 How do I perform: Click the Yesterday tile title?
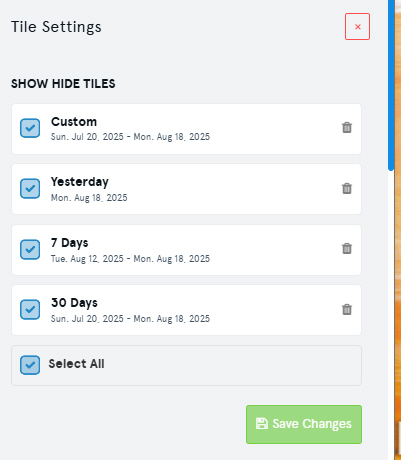tap(80, 182)
